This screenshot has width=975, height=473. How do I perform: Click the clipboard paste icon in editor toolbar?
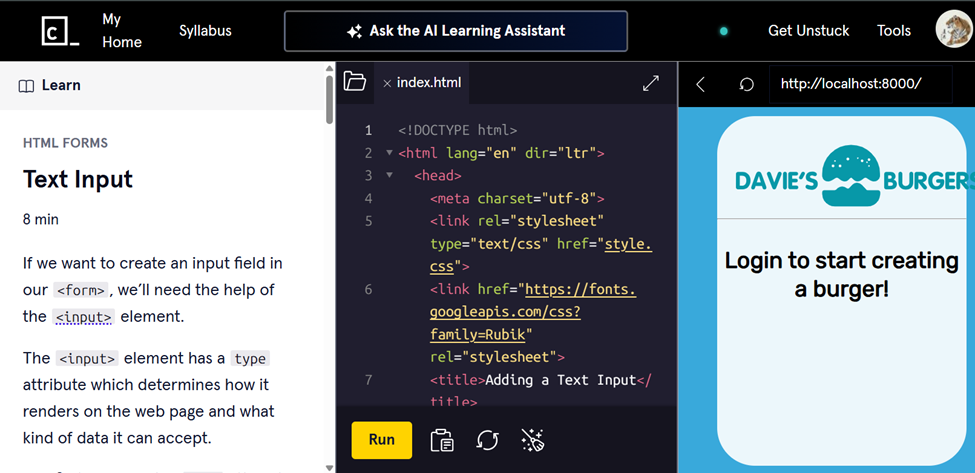(x=442, y=440)
